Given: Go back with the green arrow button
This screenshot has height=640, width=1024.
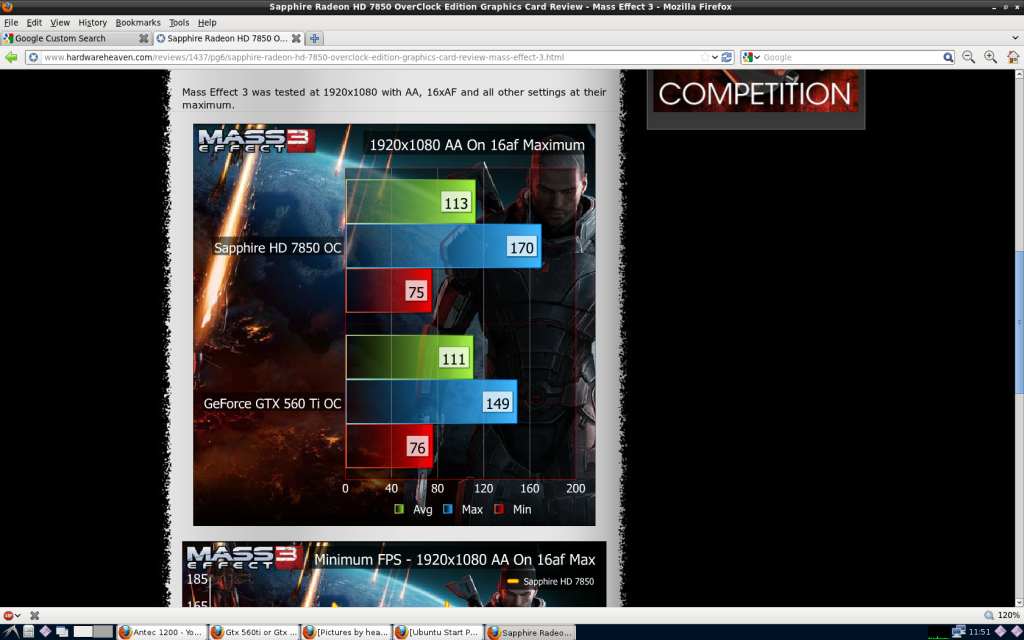Looking at the screenshot, I should click(11, 57).
